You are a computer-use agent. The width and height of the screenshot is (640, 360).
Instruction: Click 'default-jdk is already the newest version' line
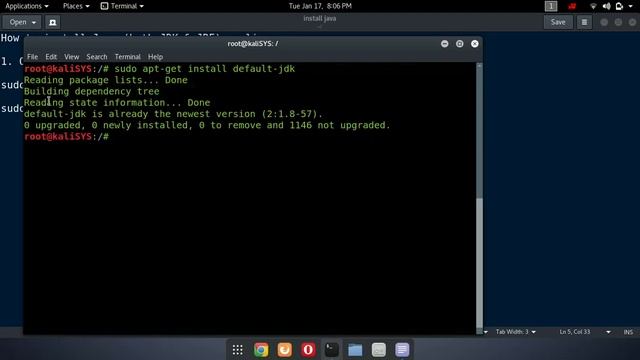[x=173, y=114]
